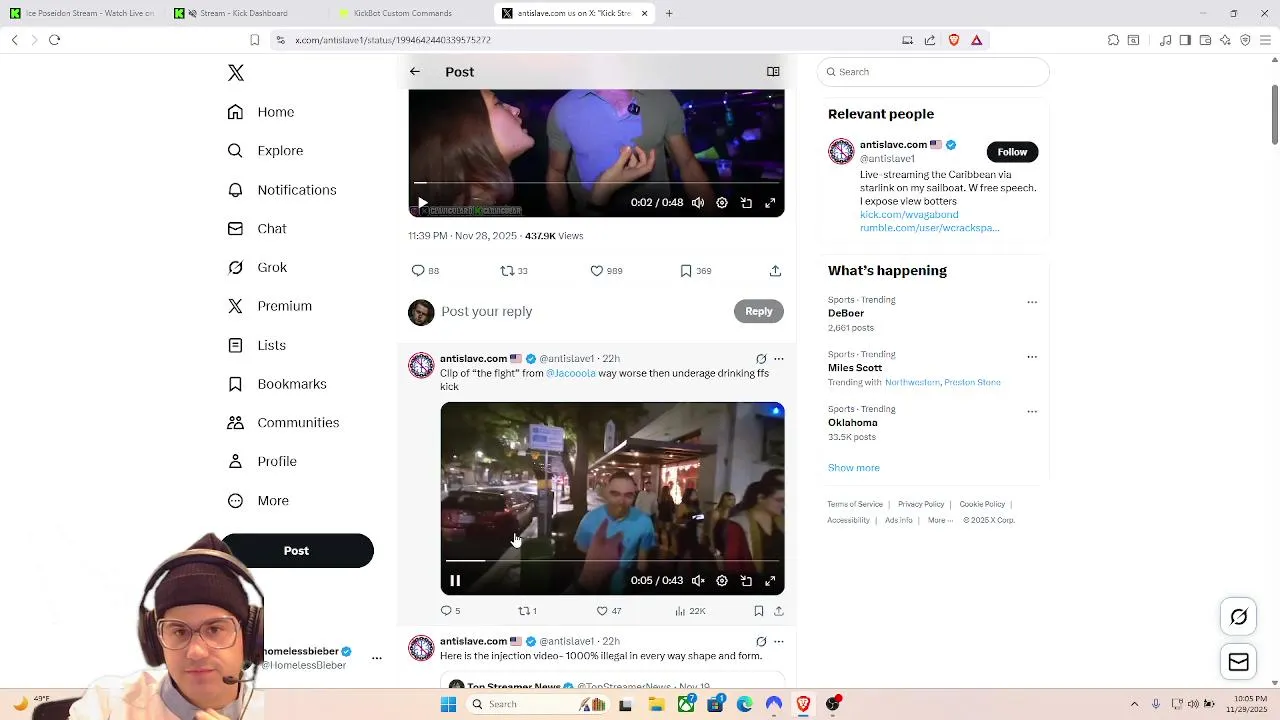
Task: Open settings gear on the fight clip video
Action: pos(722,581)
